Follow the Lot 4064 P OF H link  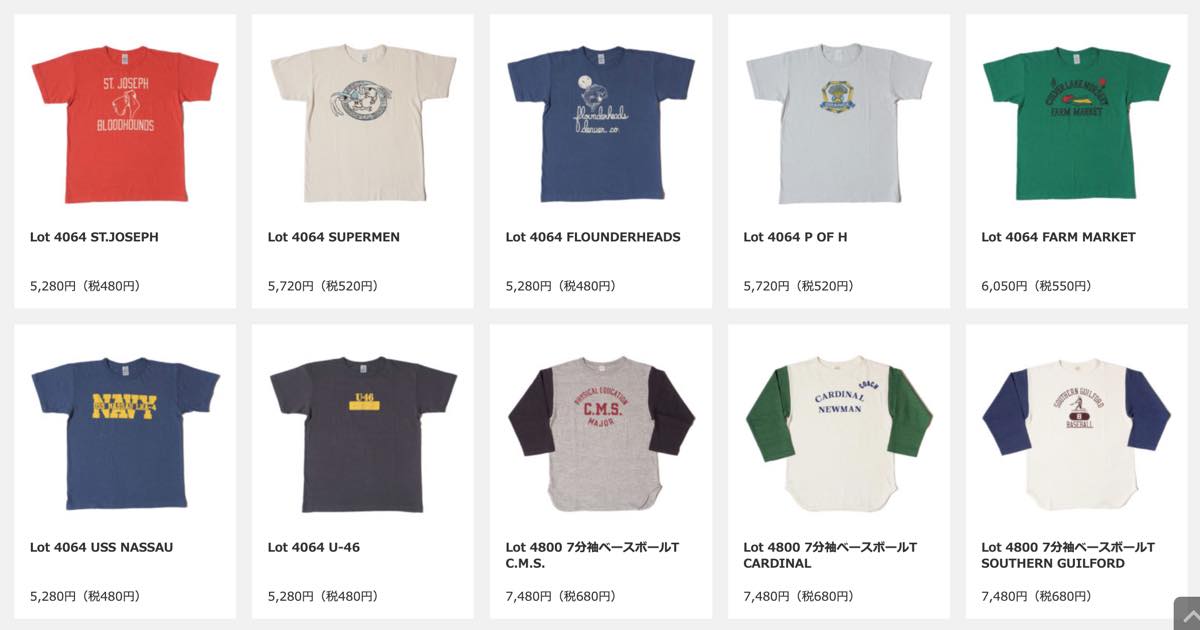tap(795, 237)
